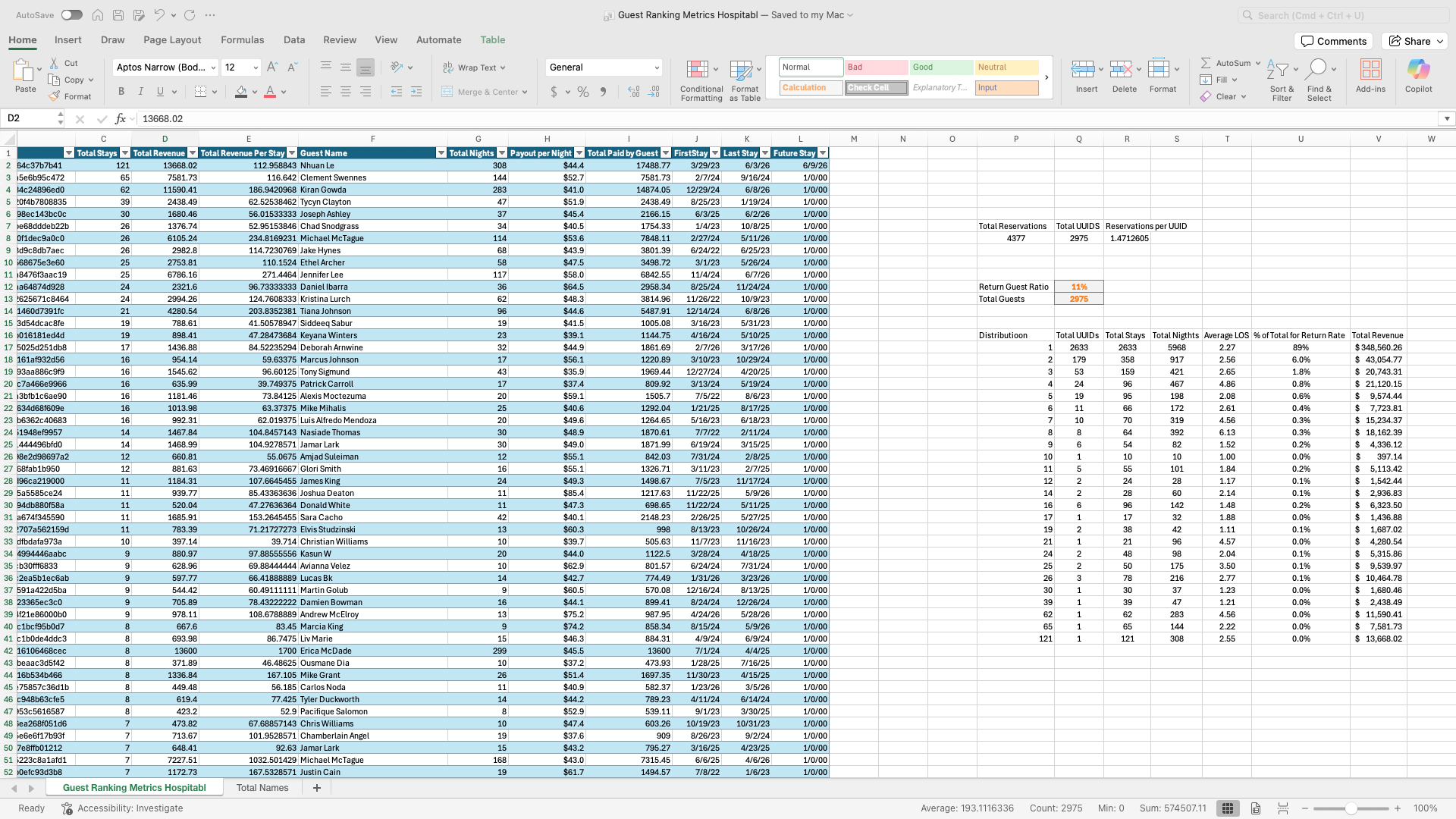Click the Paste clipboard icon

click(x=23, y=71)
